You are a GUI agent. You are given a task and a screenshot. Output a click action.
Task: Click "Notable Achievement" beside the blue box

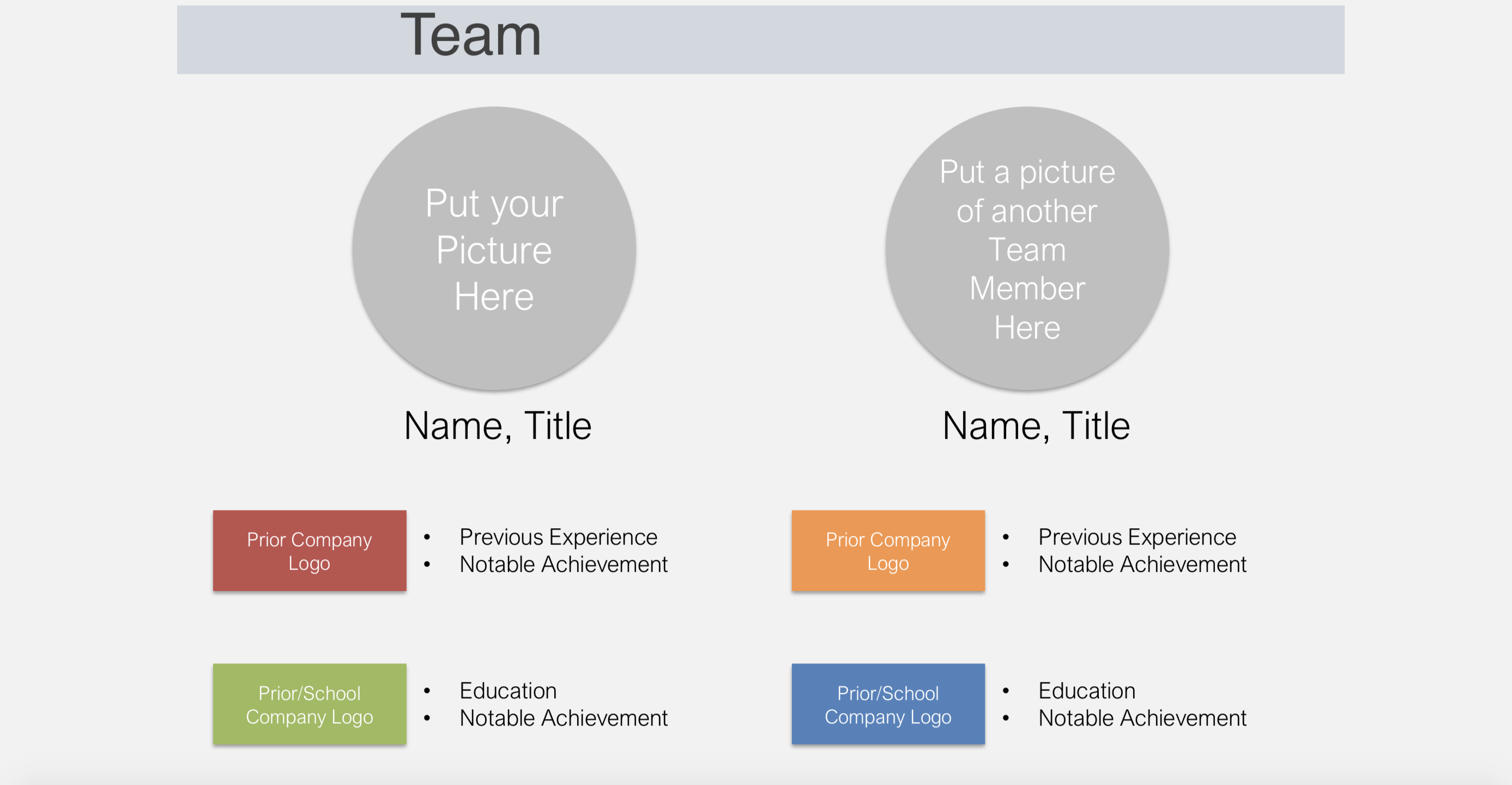(x=1142, y=718)
